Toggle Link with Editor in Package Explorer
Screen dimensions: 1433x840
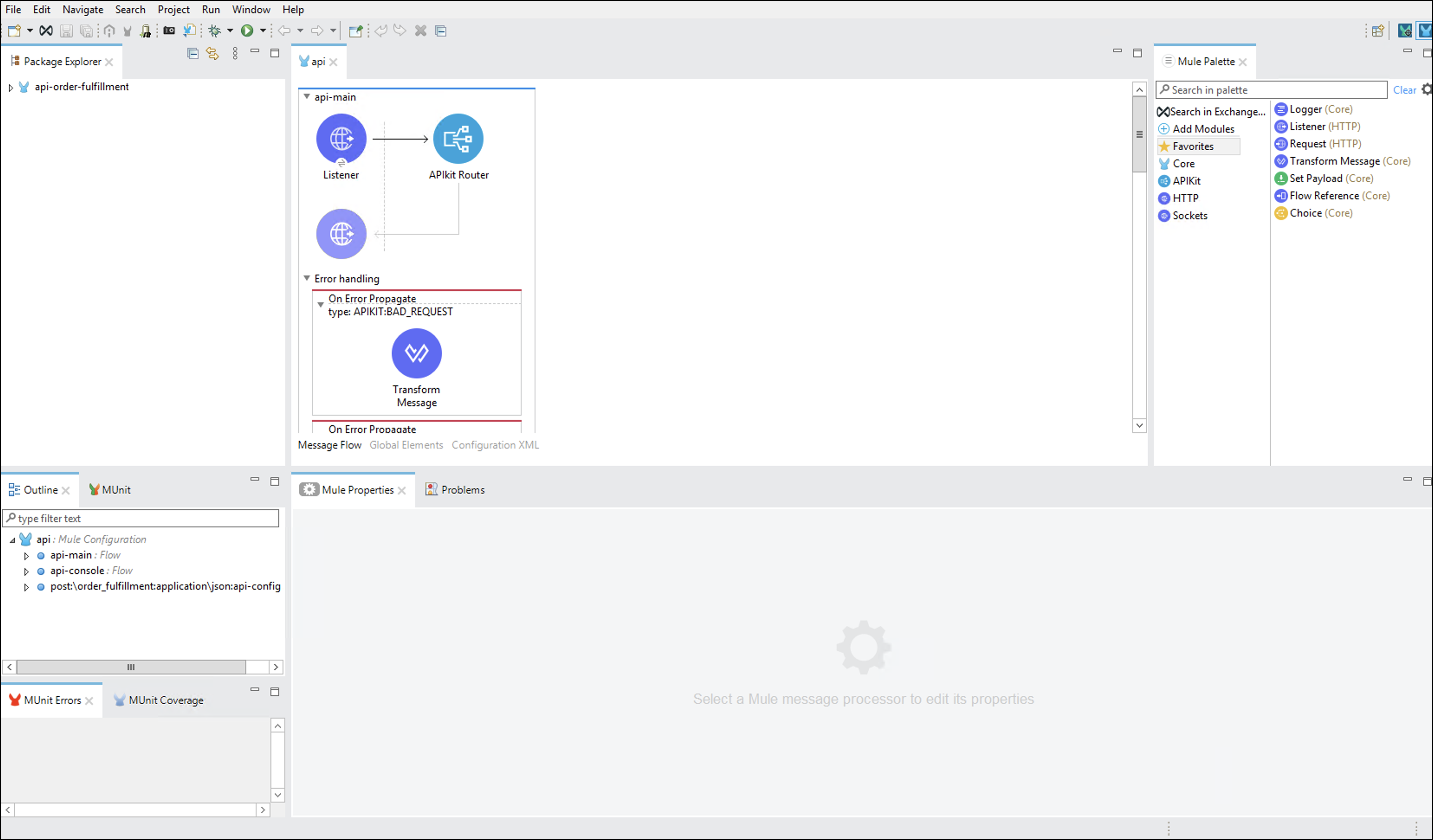coord(212,53)
